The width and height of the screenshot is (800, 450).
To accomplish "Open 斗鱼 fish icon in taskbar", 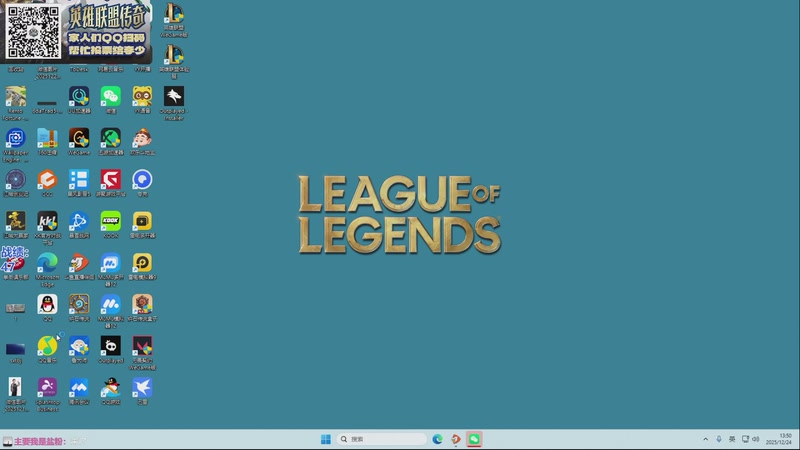I will coord(456,439).
